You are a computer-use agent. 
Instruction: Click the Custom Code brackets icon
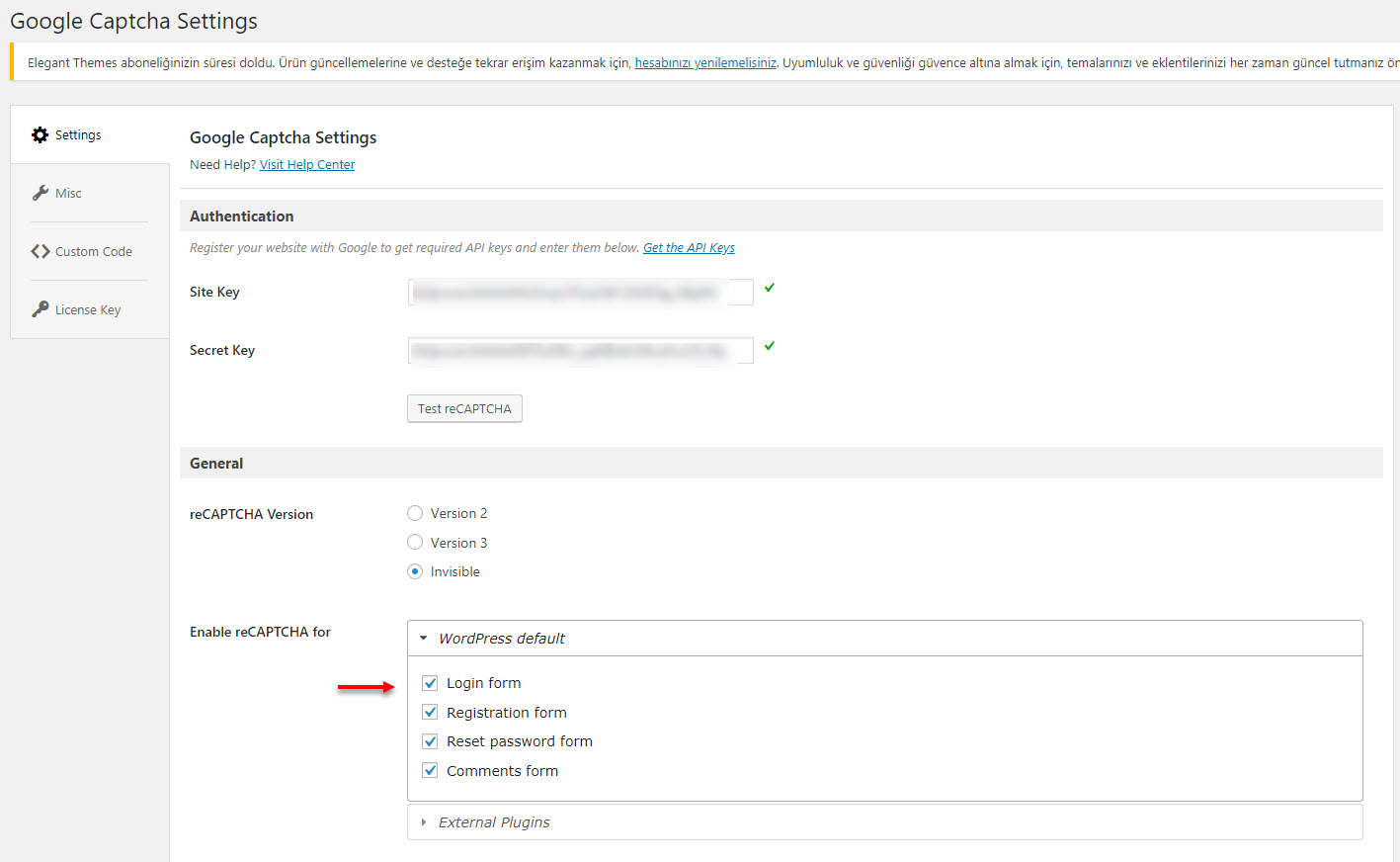pyautogui.click(x=41, y=251)
